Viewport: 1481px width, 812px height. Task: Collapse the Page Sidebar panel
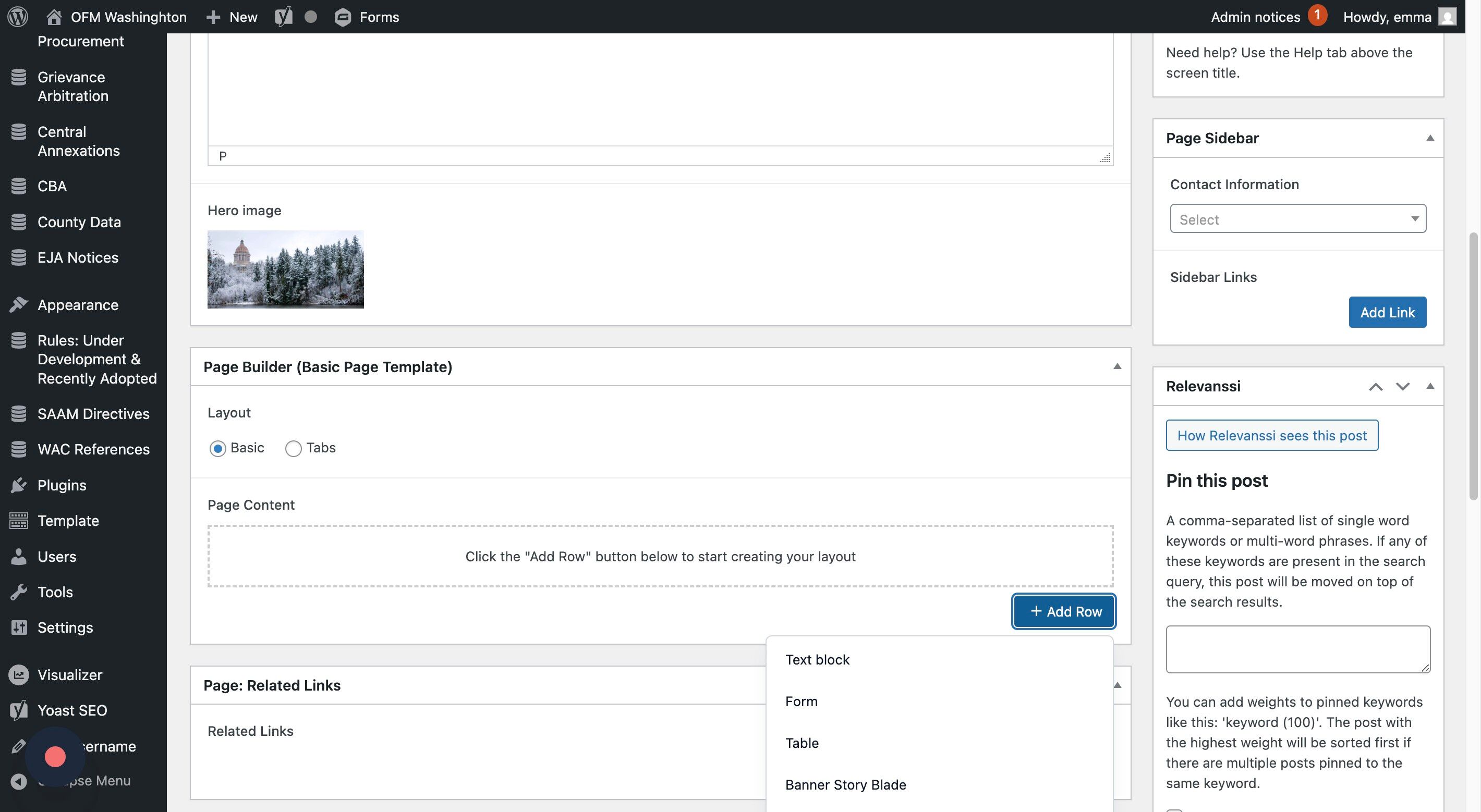1430,138
